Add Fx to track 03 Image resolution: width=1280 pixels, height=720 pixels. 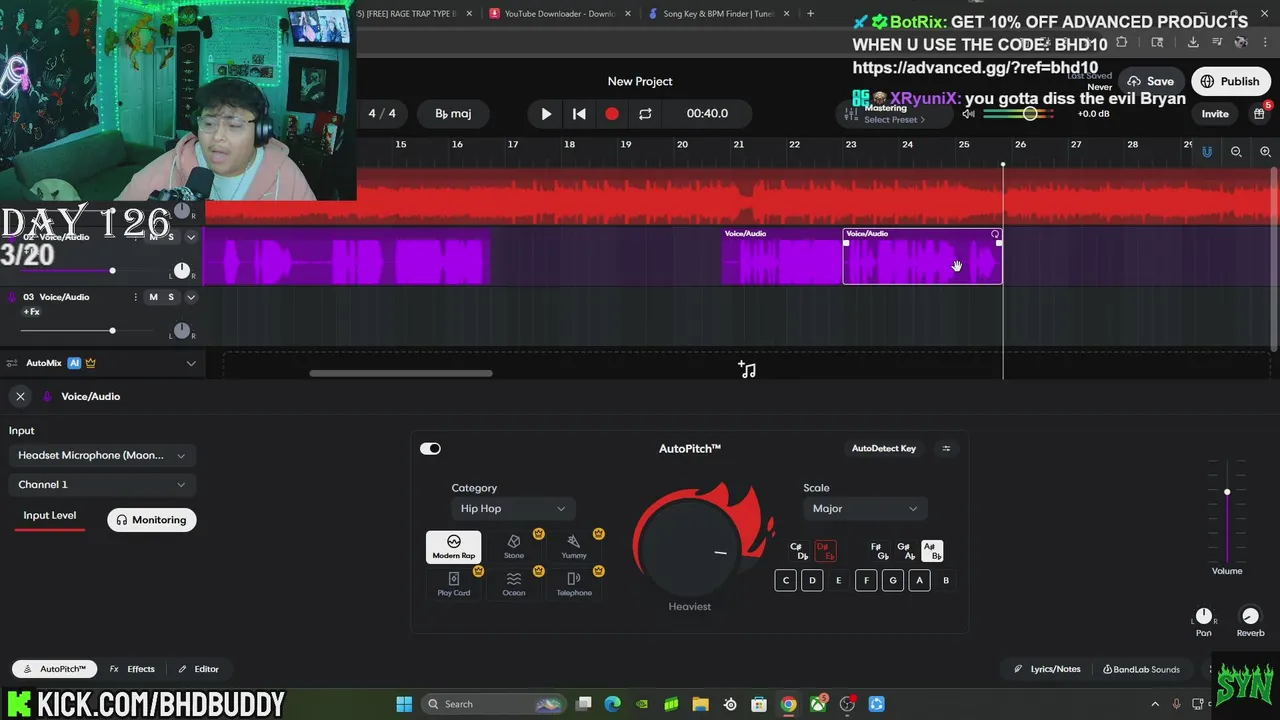point(31,312)
